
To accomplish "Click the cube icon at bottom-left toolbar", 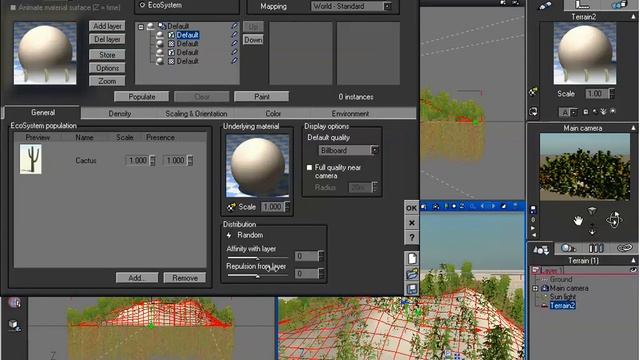I will (15, 325).
